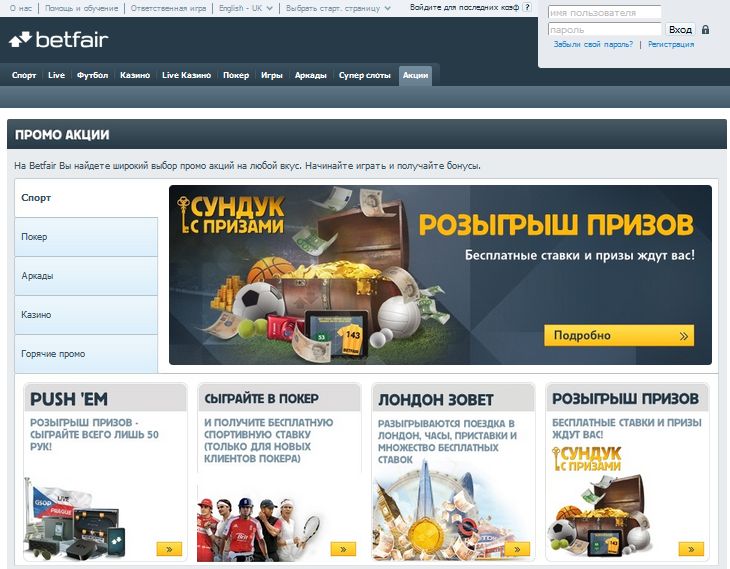Click the treasure chest image on last card
Image resolution: width=730 pixels, height=569 pixels.
click(x=601, y=517)
